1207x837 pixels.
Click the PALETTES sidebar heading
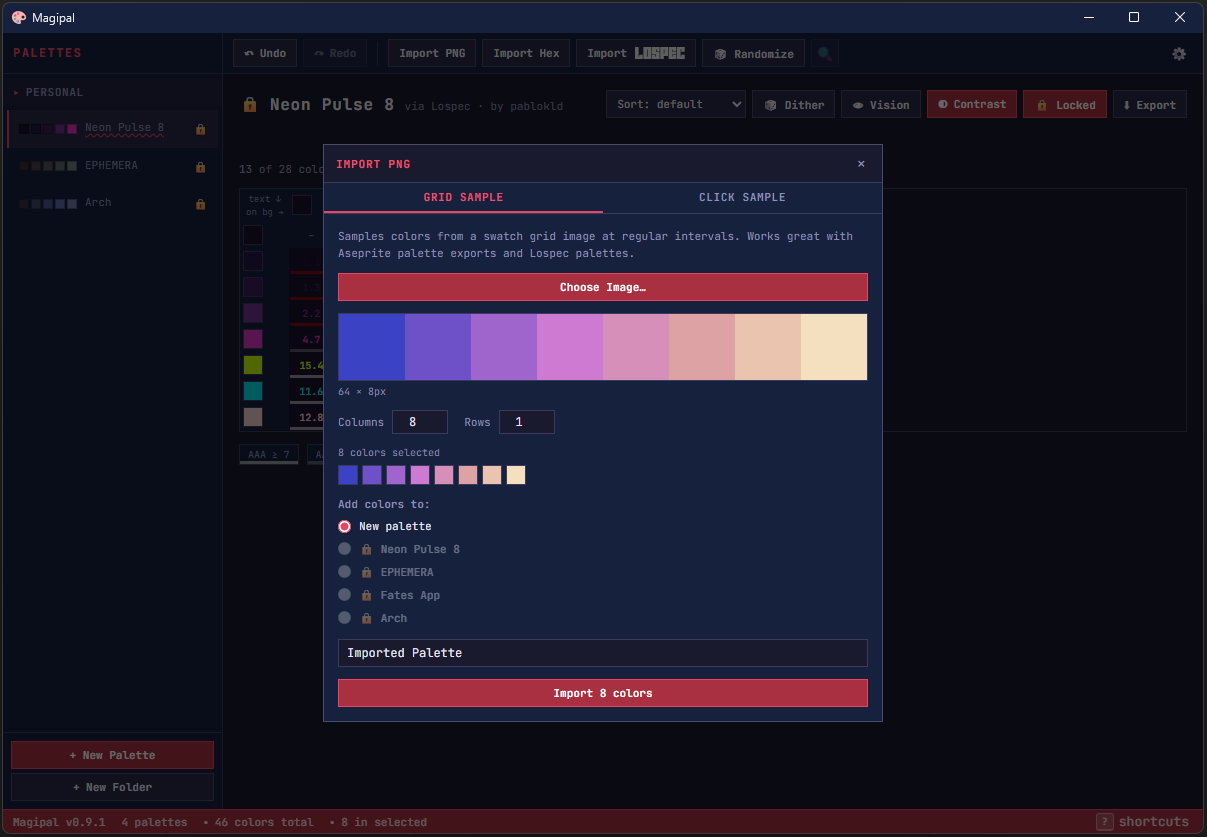point(47,53)
